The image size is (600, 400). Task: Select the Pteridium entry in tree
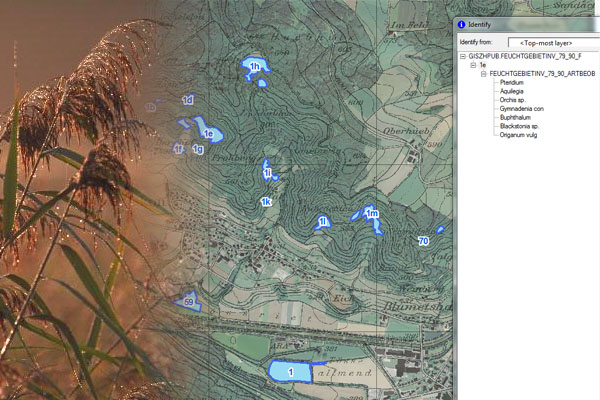(x=511, y=84)
